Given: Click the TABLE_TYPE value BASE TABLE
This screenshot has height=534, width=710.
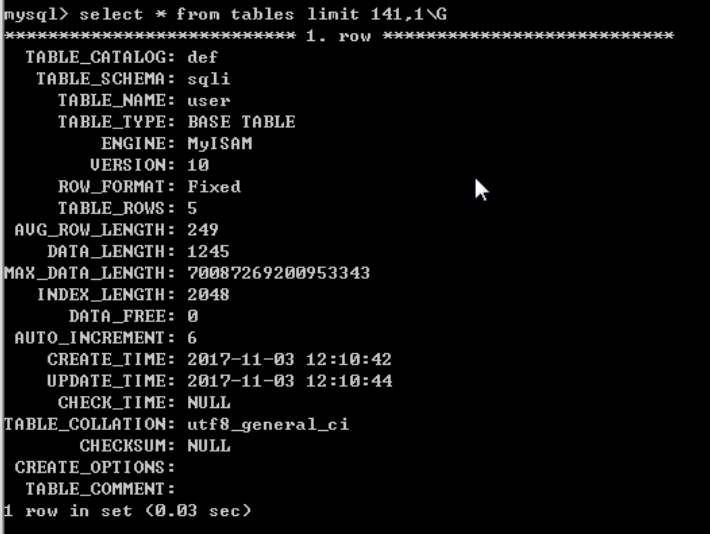Looking at the screenshot, I should coord(241,122).
